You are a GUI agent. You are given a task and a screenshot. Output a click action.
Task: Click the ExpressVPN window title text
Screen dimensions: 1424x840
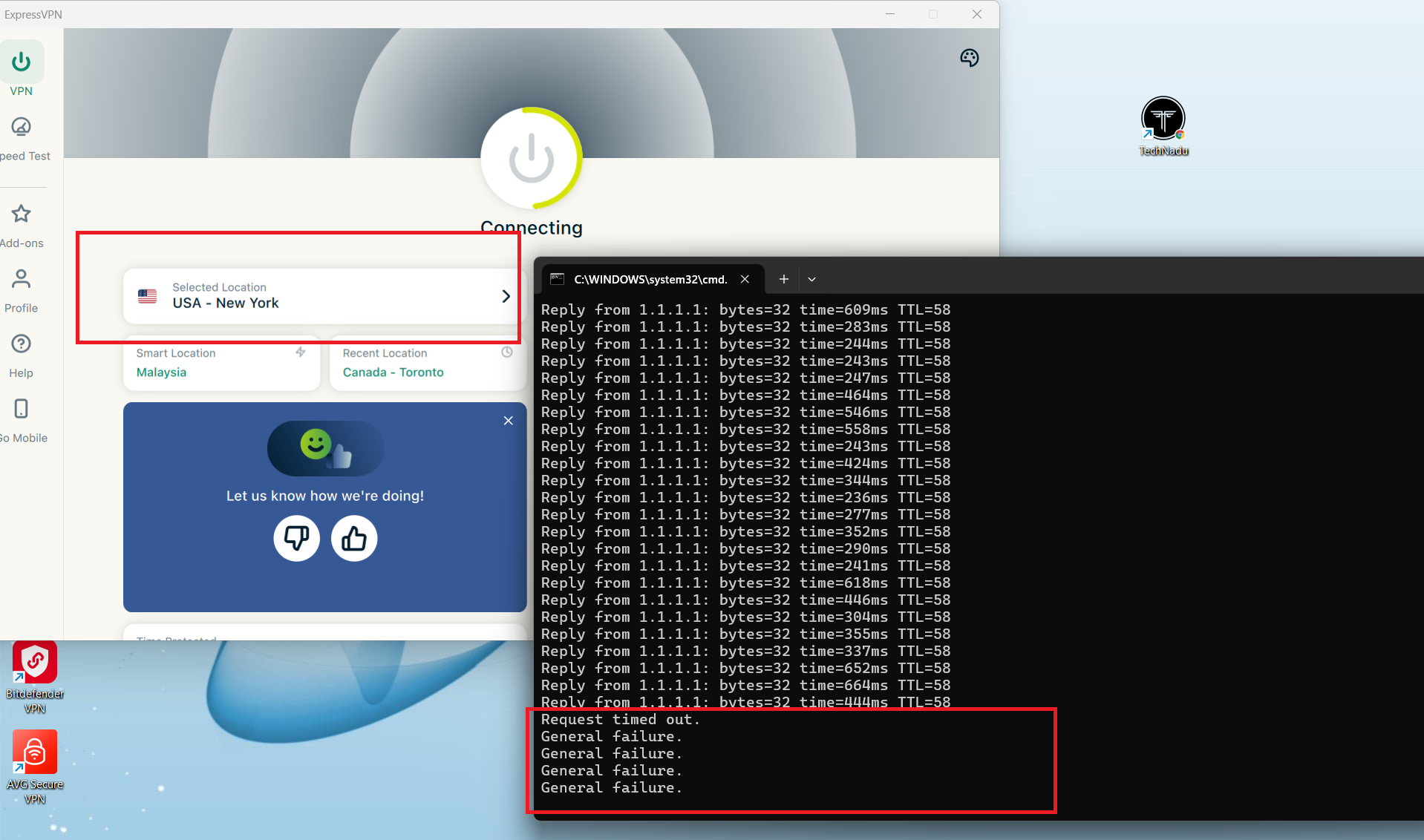[x=33, y=14]
